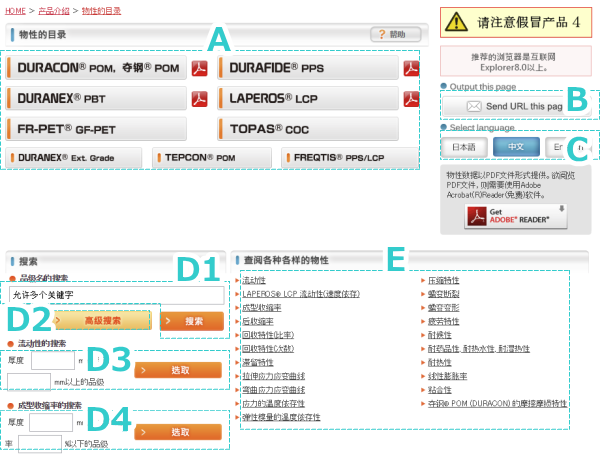Click the 高级搜索 advanced search button

(x=103, y=321)
